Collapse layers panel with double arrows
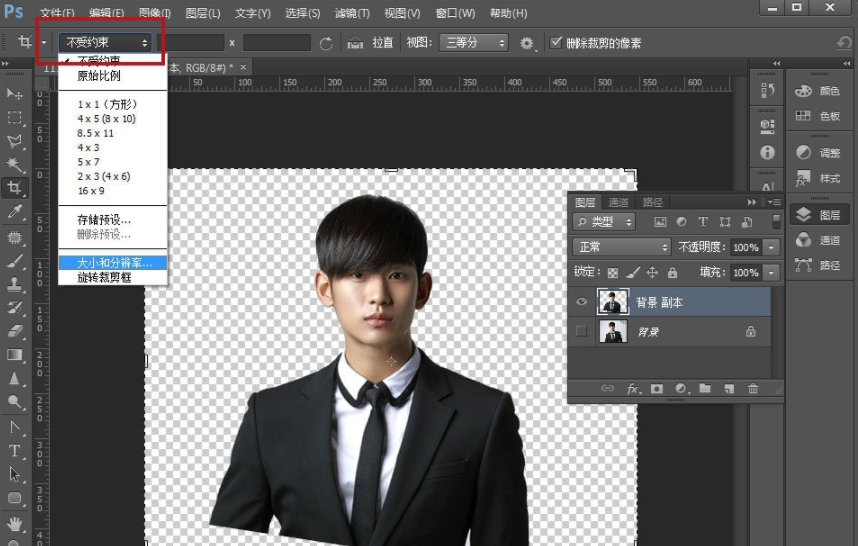858x546 pixels. pos(752,202)
